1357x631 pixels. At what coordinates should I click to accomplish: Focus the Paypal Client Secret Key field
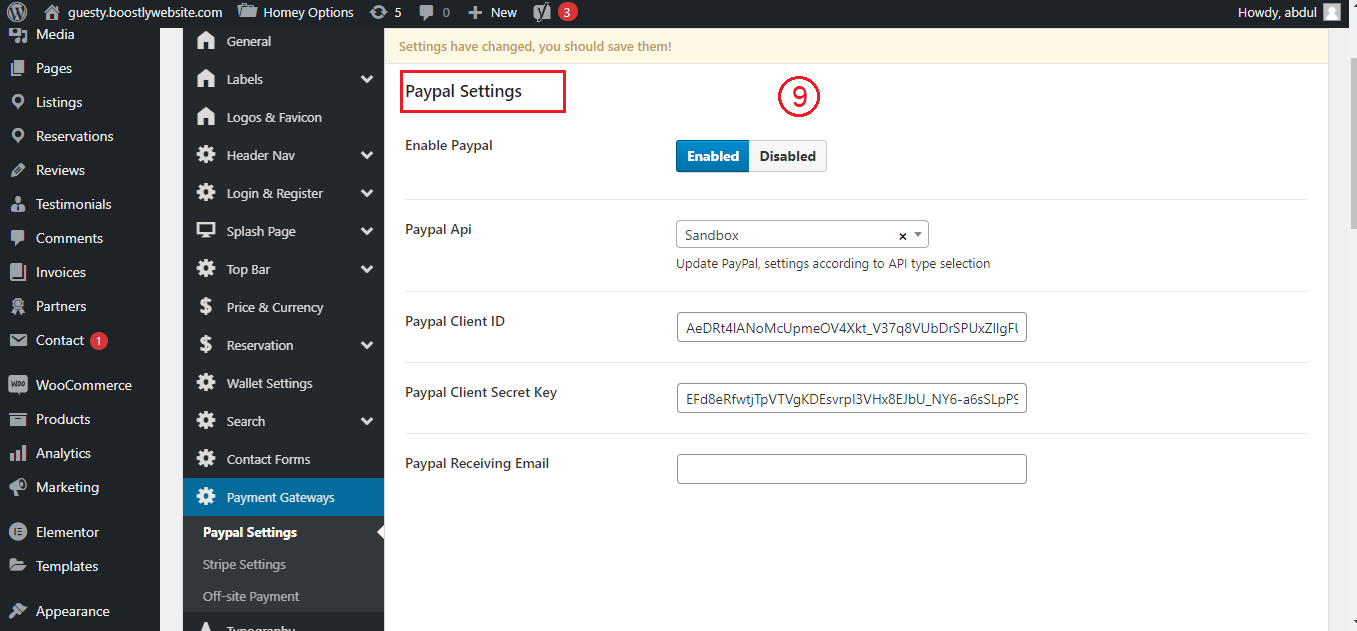[x=852, y=398]
